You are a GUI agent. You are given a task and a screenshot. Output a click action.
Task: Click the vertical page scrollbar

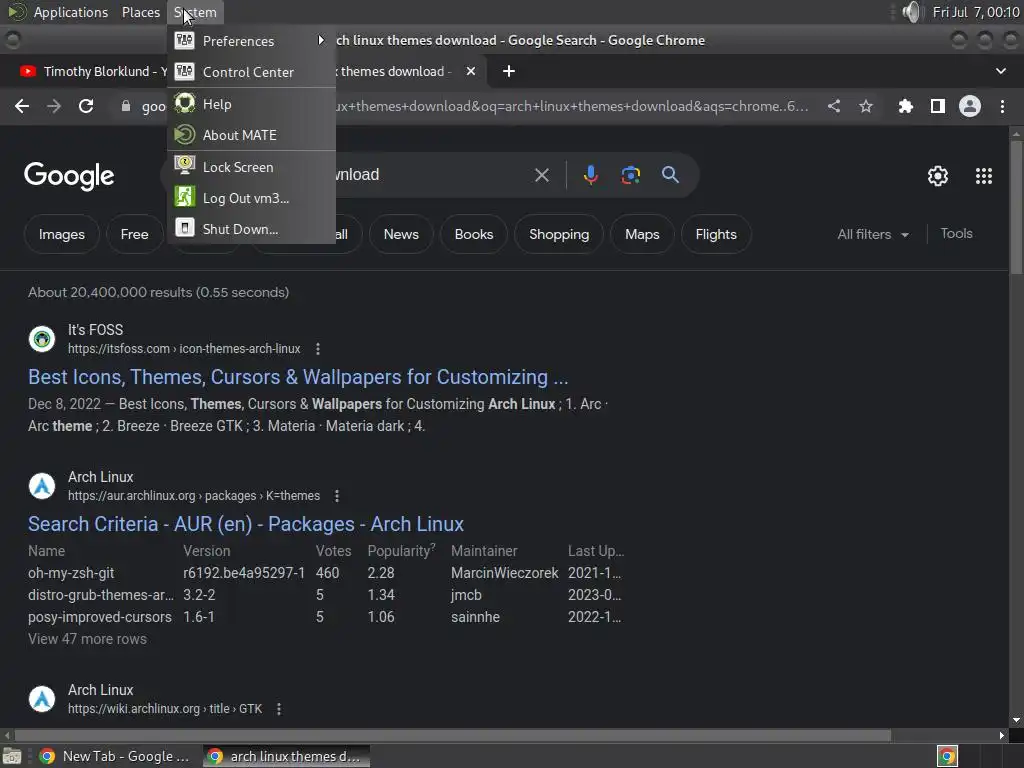[1016, 208]
